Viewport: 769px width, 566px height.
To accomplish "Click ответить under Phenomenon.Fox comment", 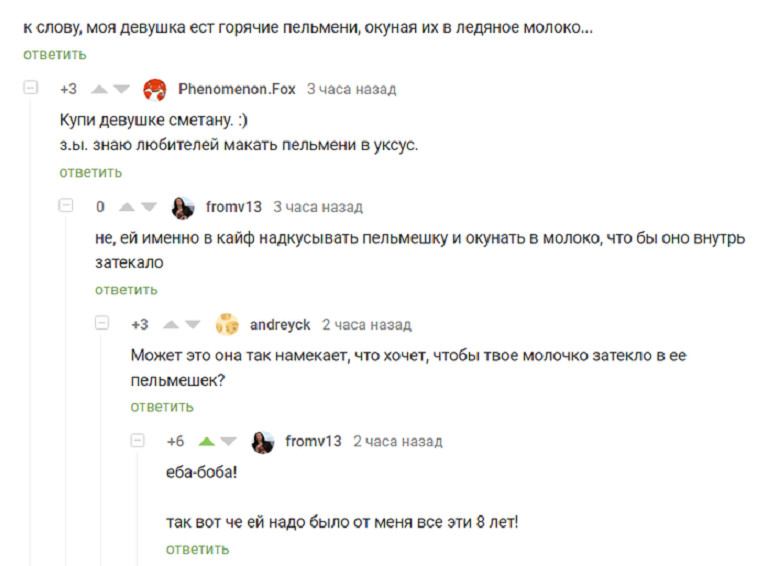I will 91,173.
